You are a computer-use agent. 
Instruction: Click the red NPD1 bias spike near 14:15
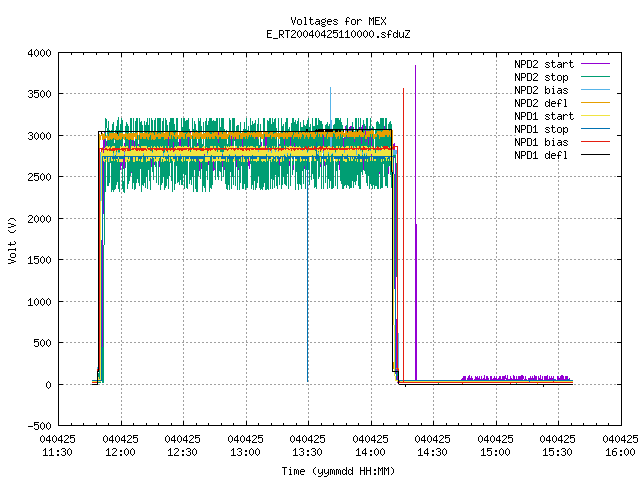[403, 235]
